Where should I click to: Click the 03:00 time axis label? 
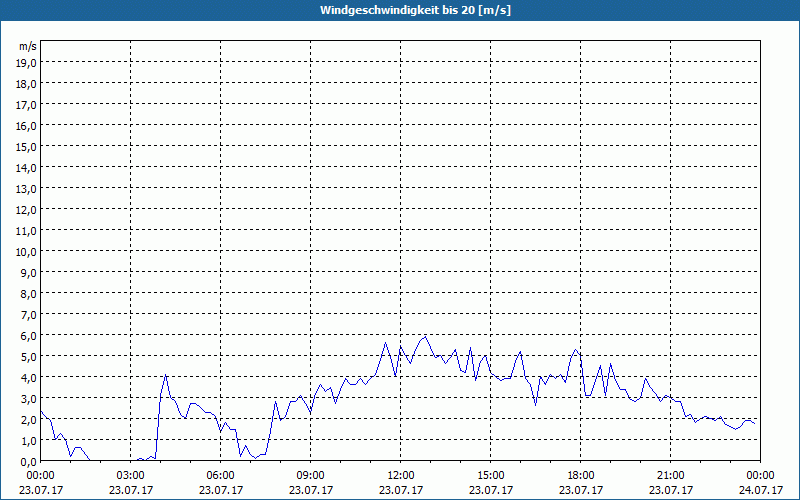coord(131,476)
